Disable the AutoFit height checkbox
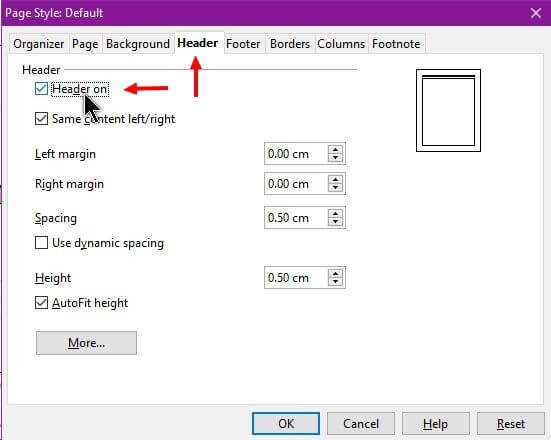This screenshot has height=440, width=551. 41,303
